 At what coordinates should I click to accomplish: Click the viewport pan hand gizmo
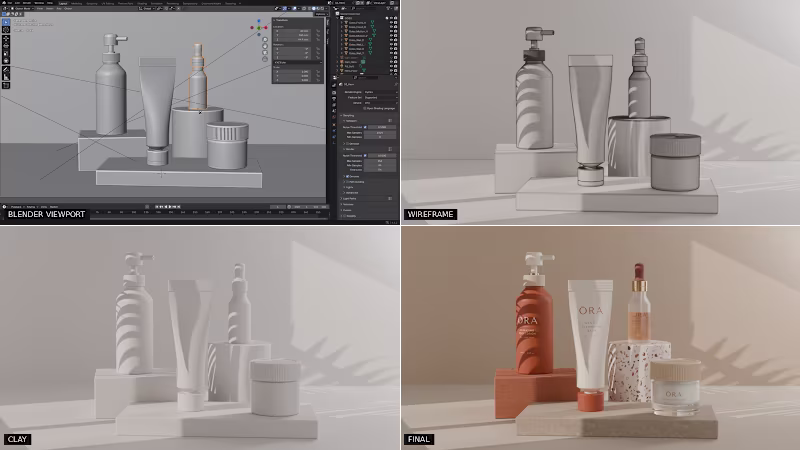click(x=265, y=46)
